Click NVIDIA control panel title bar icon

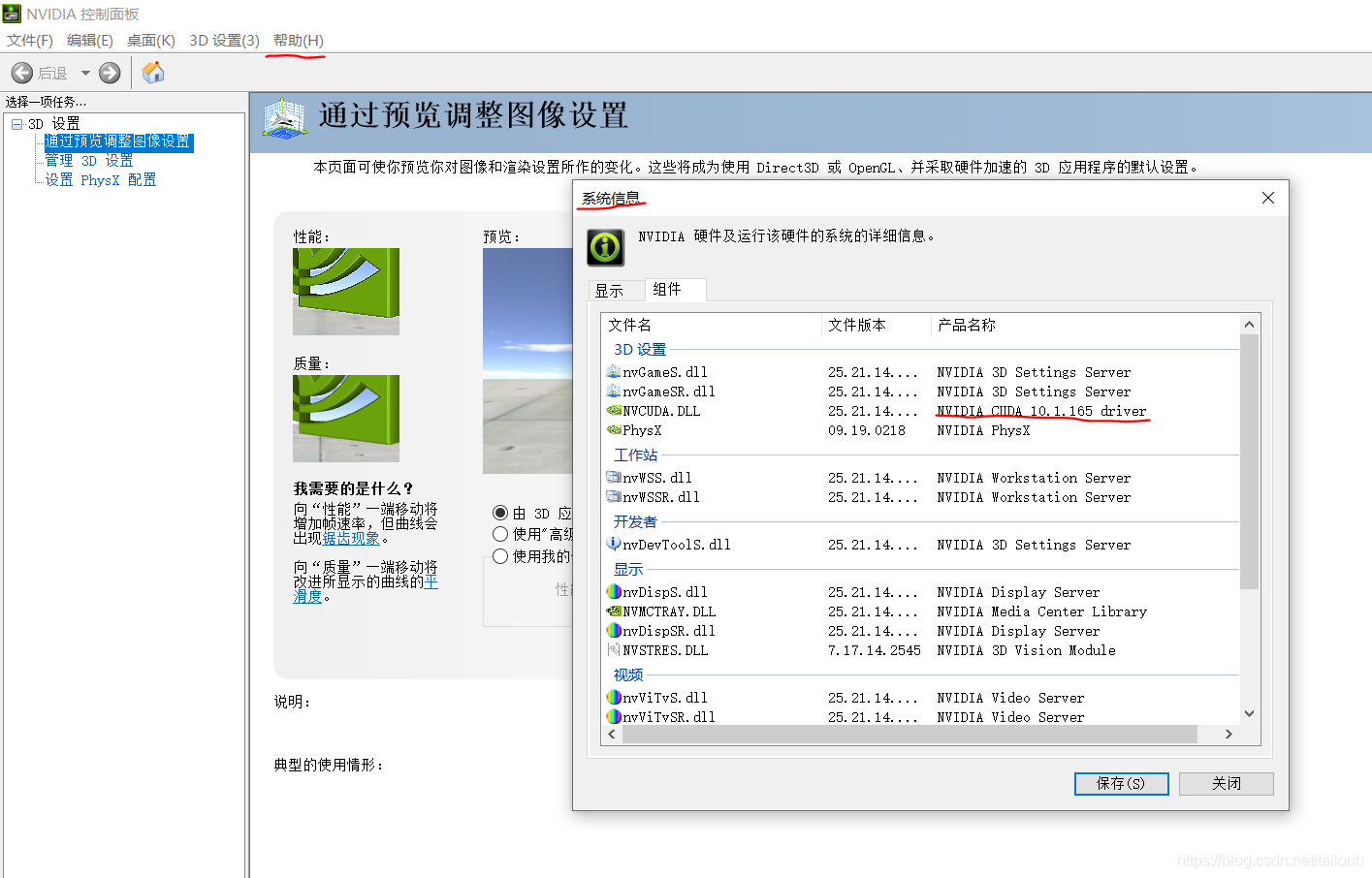[x=12, y=14]
